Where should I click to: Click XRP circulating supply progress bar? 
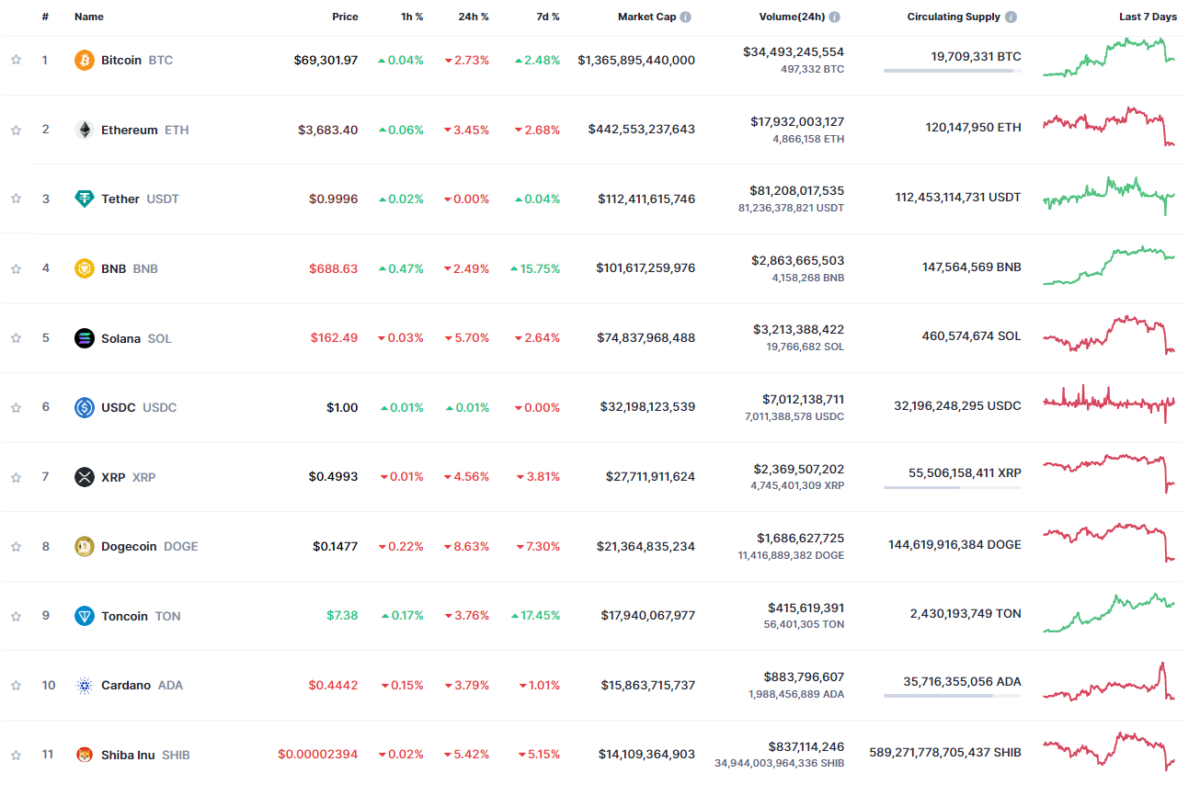(x=952, y=488)
